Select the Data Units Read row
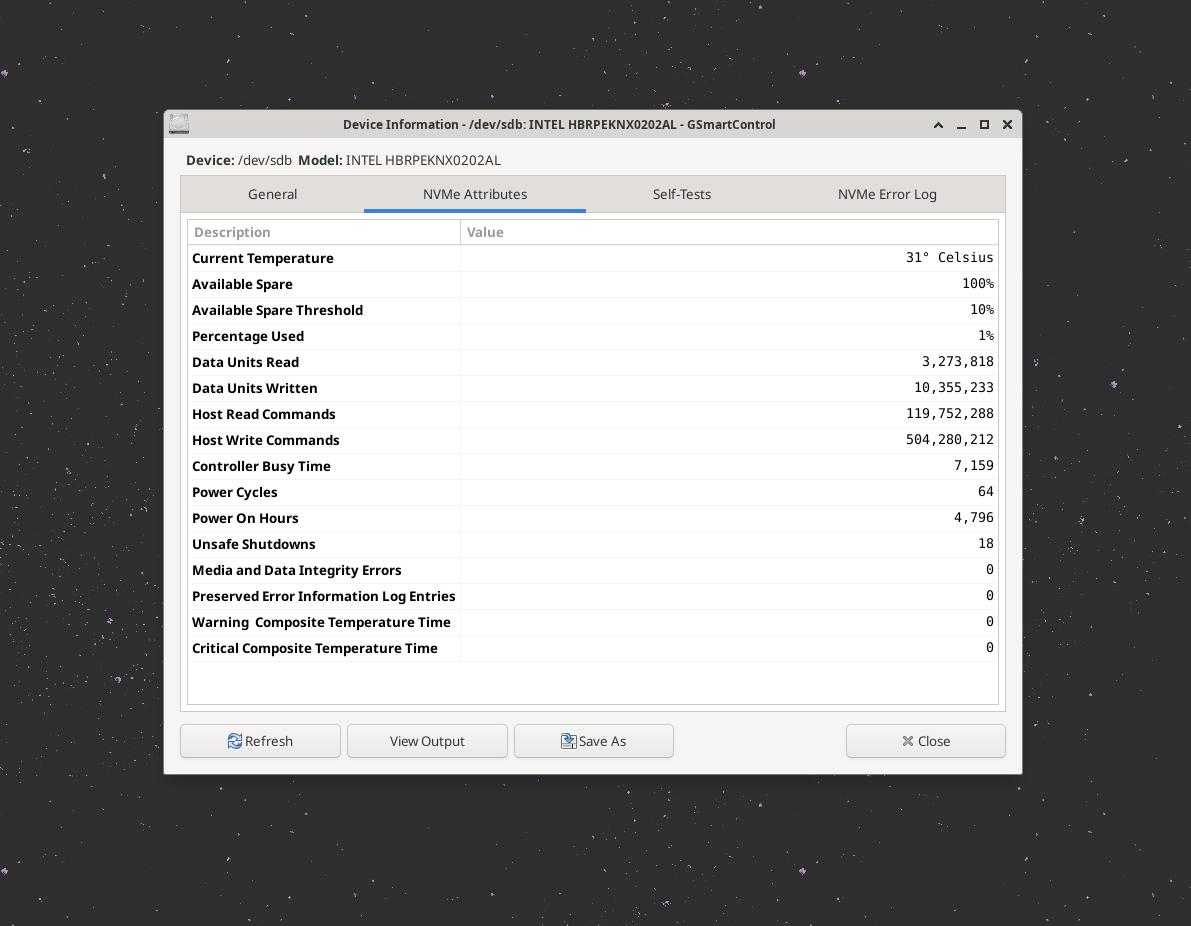The height and width of the screenshot is (926, 1191). click(x=592, y=362)
